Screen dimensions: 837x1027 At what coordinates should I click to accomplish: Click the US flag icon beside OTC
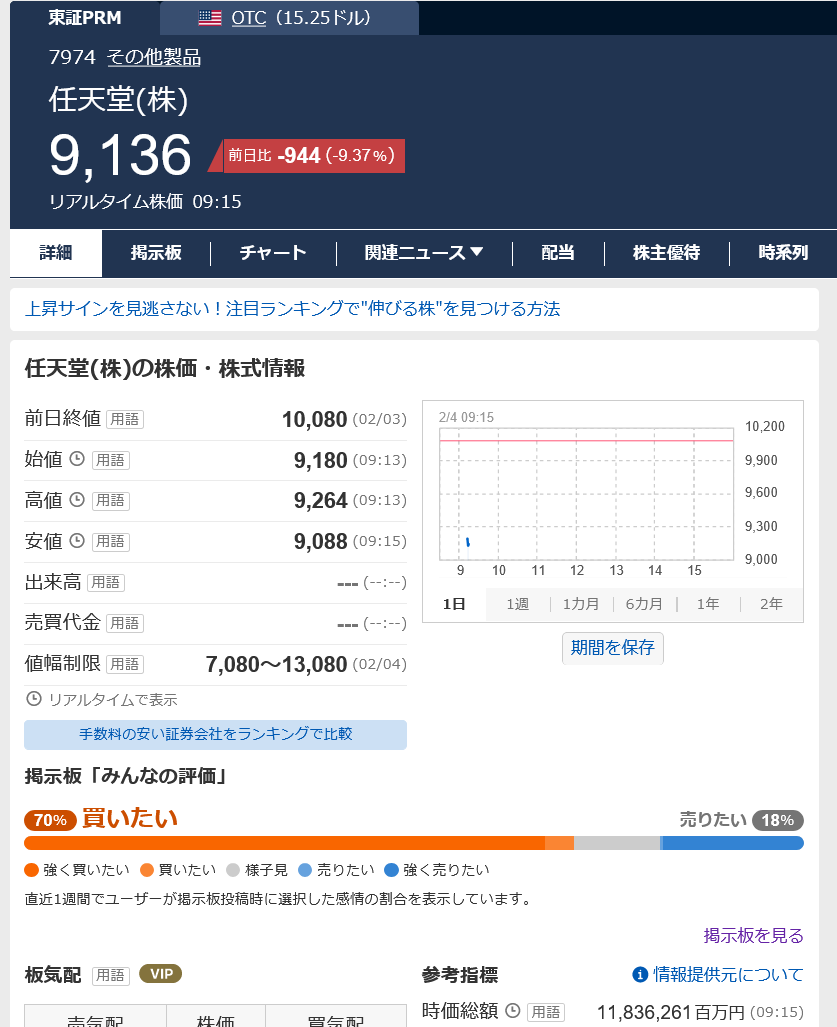tap(209, 18)
